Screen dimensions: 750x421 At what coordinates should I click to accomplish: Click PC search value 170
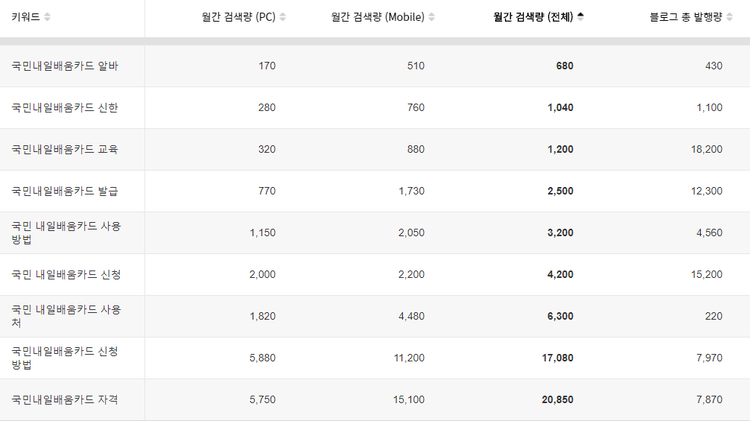[x=267, y=66]
